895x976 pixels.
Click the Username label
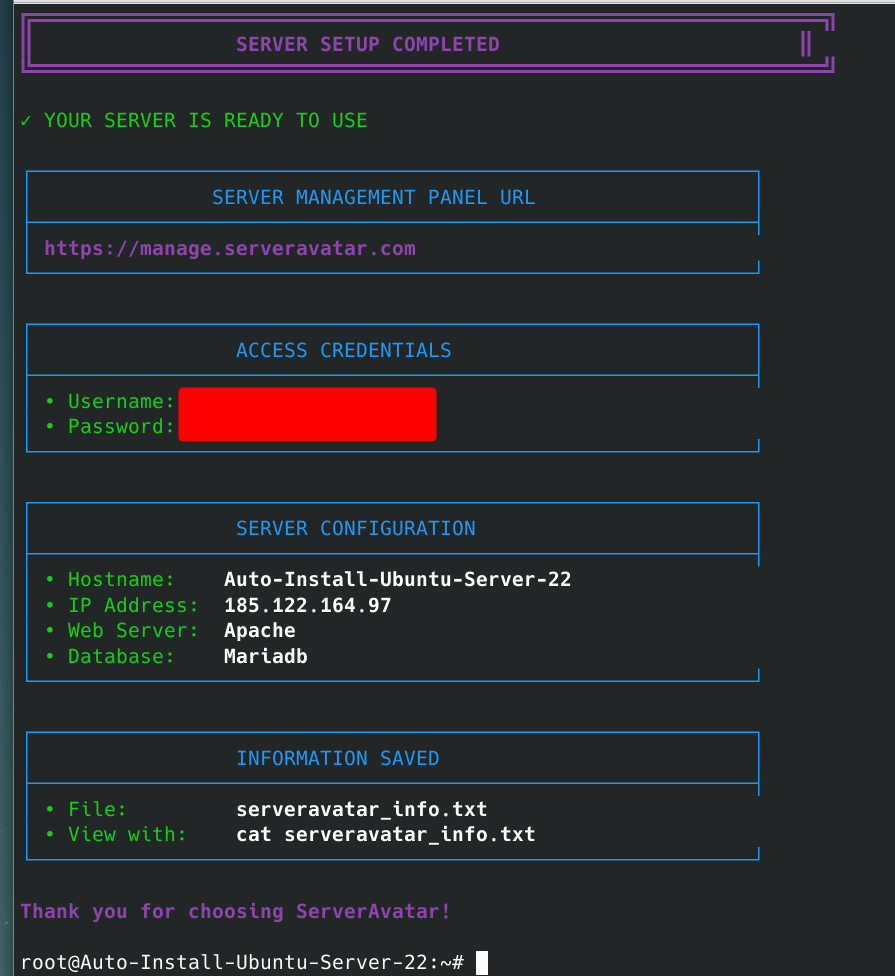click(121, 401)
